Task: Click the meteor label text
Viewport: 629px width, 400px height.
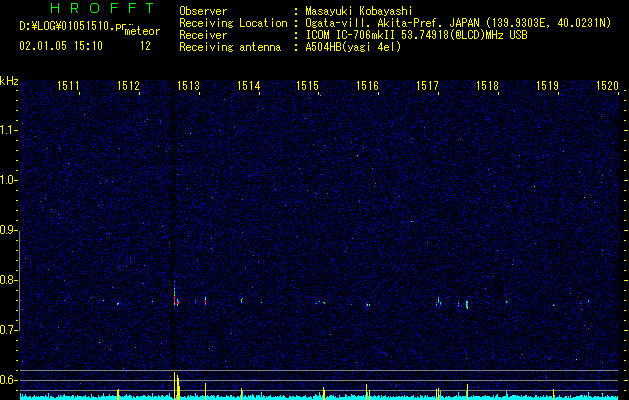Action: 142,31
